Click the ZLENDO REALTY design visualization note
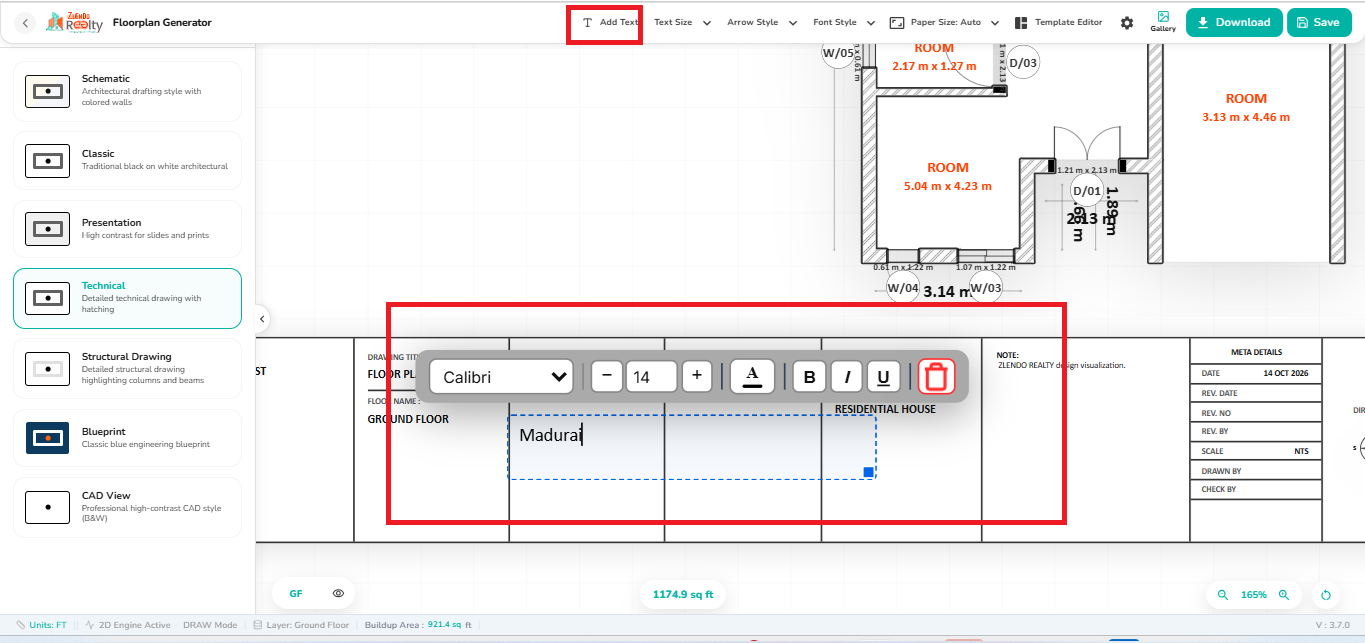The image size is (1365, 643). click(x=1061, y=365)
